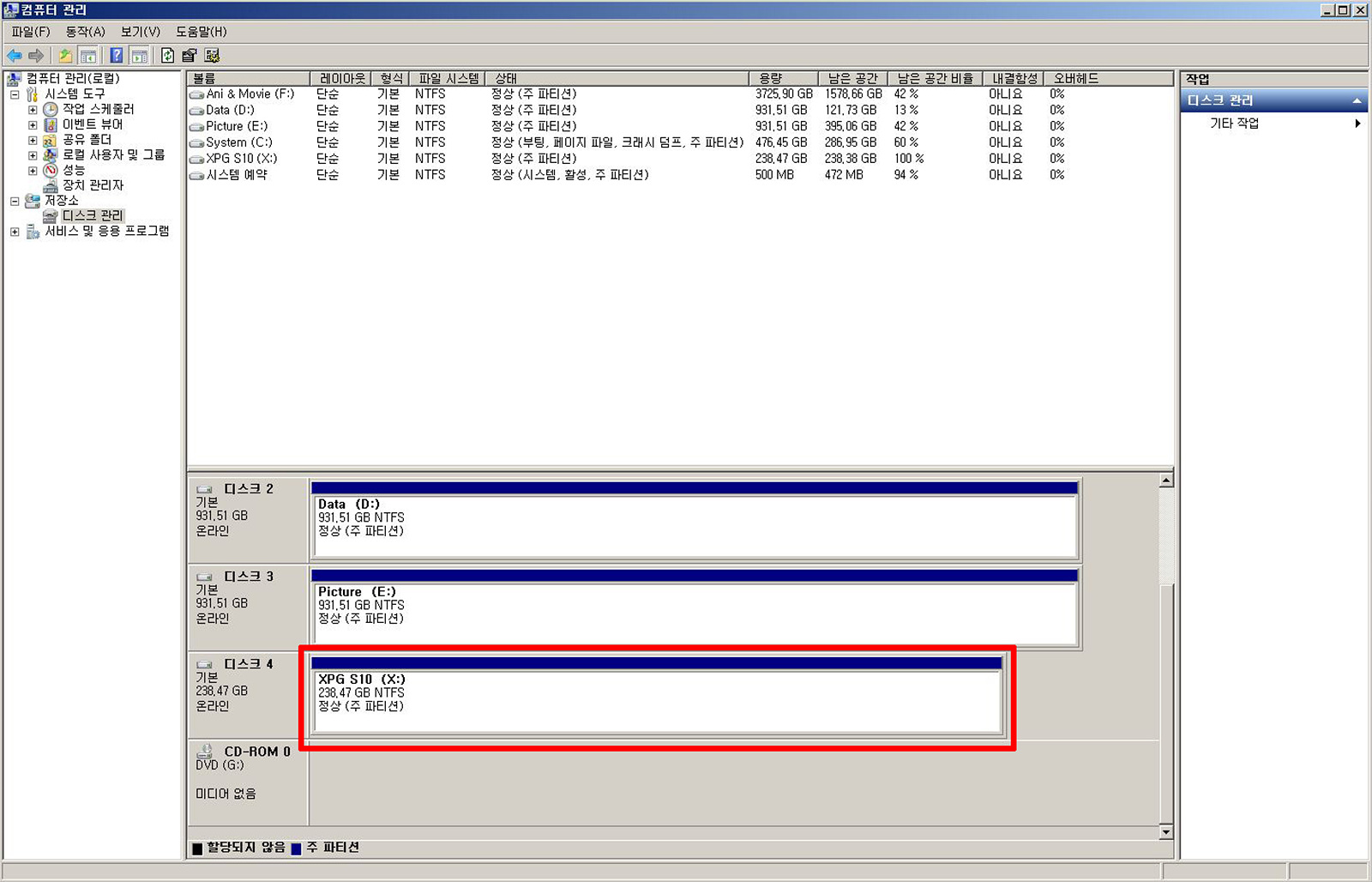Collapse the 디스크 관리 actions panel chevron
This screenshot has width=1372, height=882.
click(x=1357, y=100)
